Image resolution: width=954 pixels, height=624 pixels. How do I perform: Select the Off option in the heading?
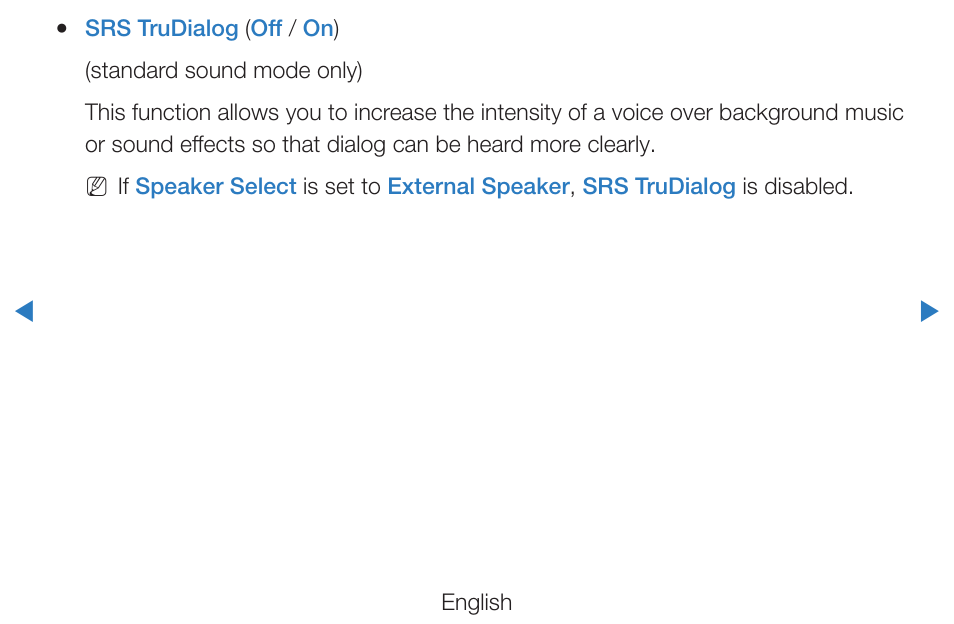pos(266,28)
